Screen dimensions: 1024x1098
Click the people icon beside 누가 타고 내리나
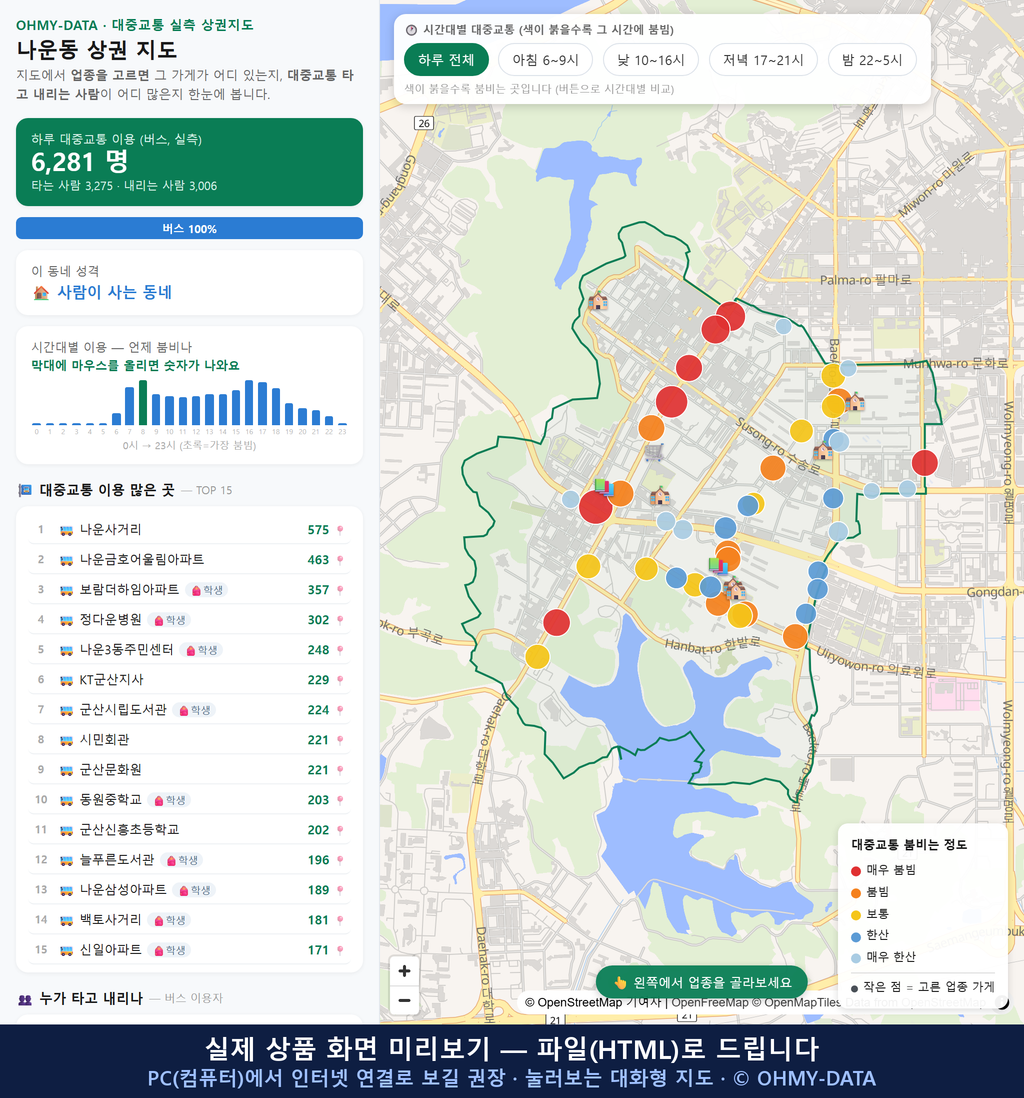pos(25,999)
